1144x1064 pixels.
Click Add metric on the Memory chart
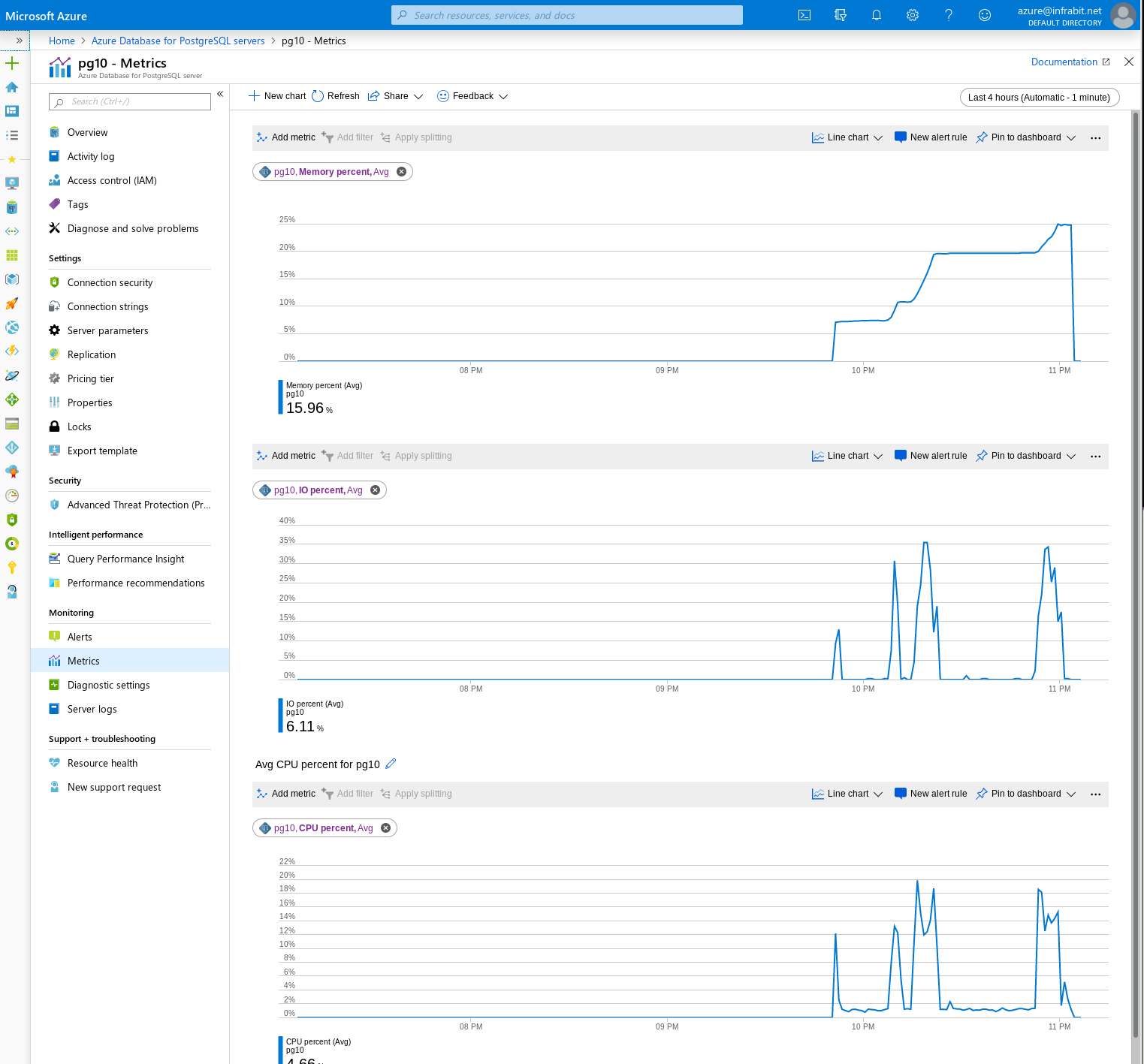[x=285, y=137]
